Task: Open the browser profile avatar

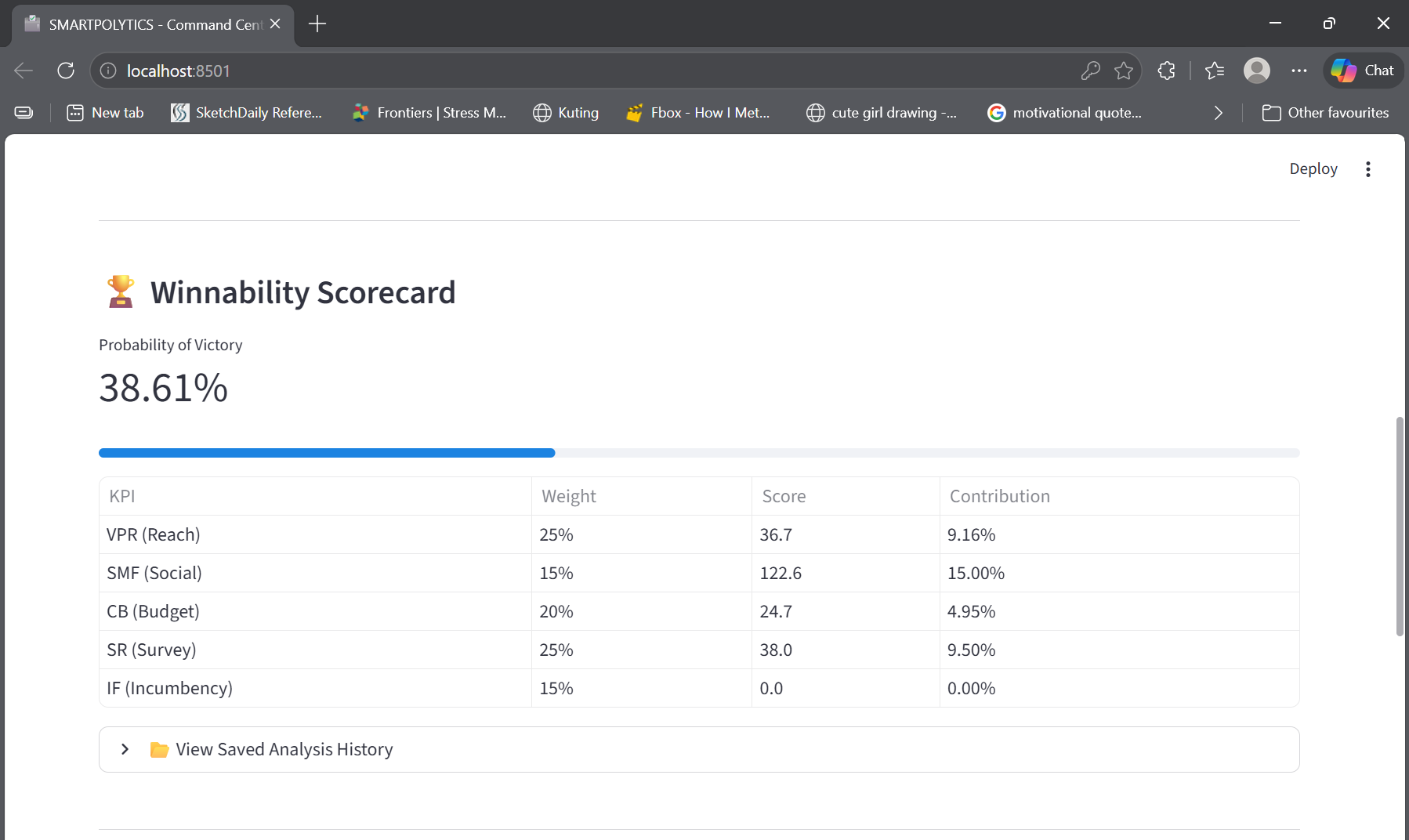Action: coord(1256,71)
